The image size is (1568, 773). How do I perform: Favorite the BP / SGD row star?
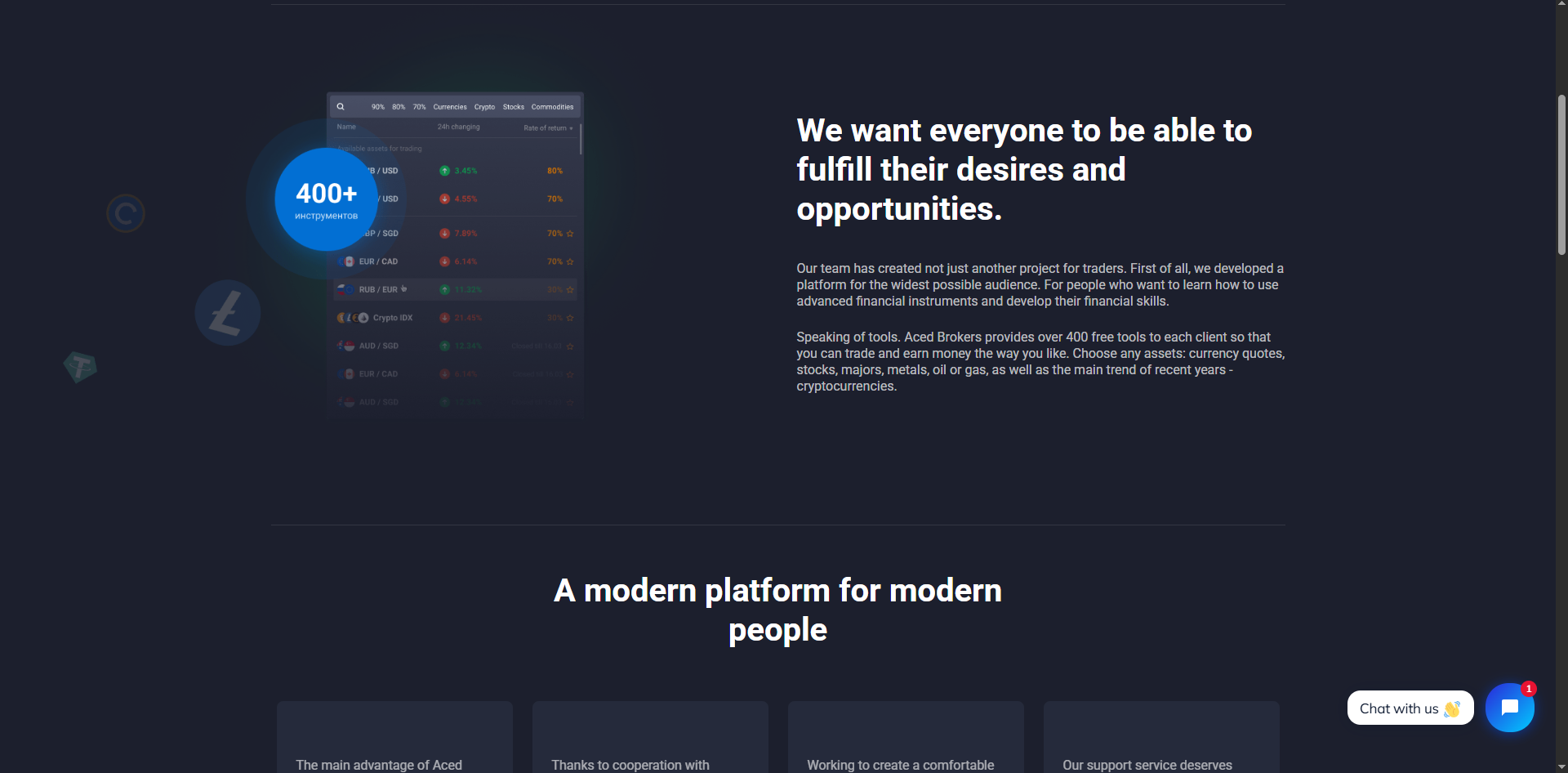(570, 234)
